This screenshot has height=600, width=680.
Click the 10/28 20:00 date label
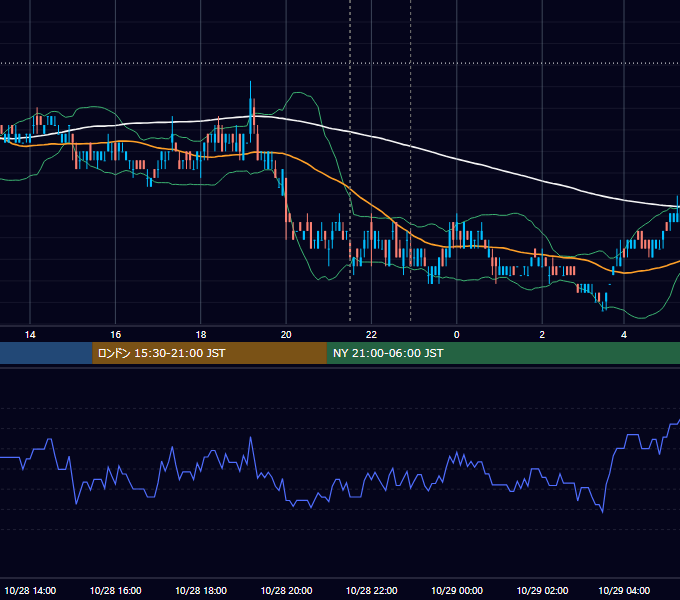point(286,590)
